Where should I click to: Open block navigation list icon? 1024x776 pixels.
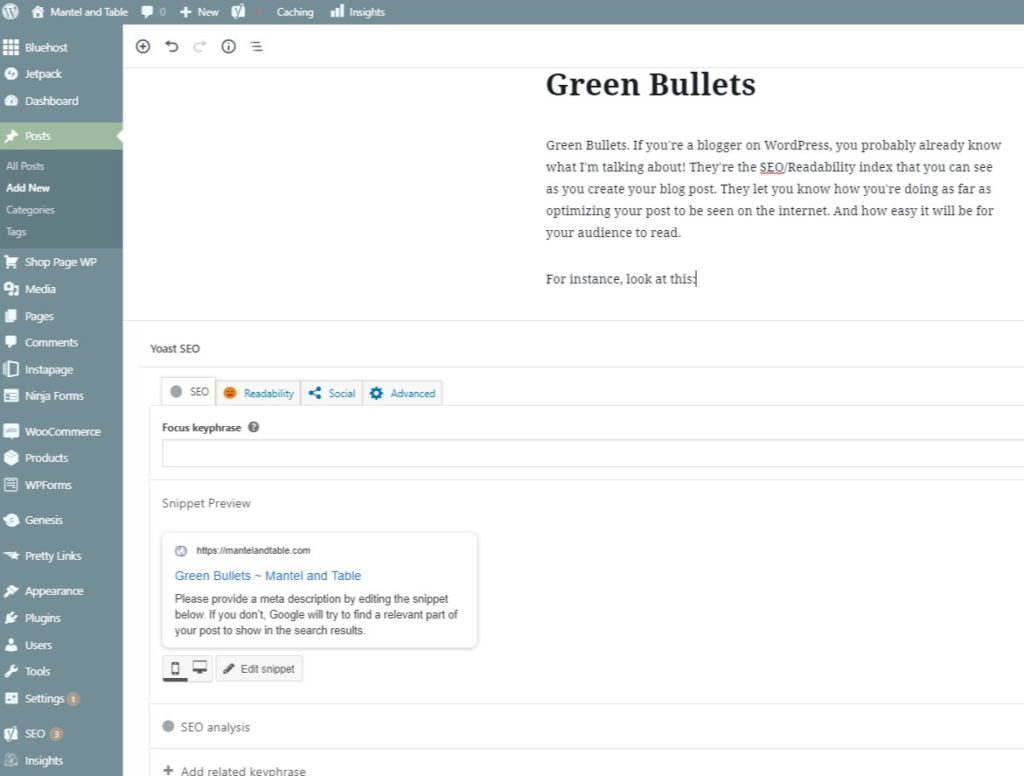257,46
